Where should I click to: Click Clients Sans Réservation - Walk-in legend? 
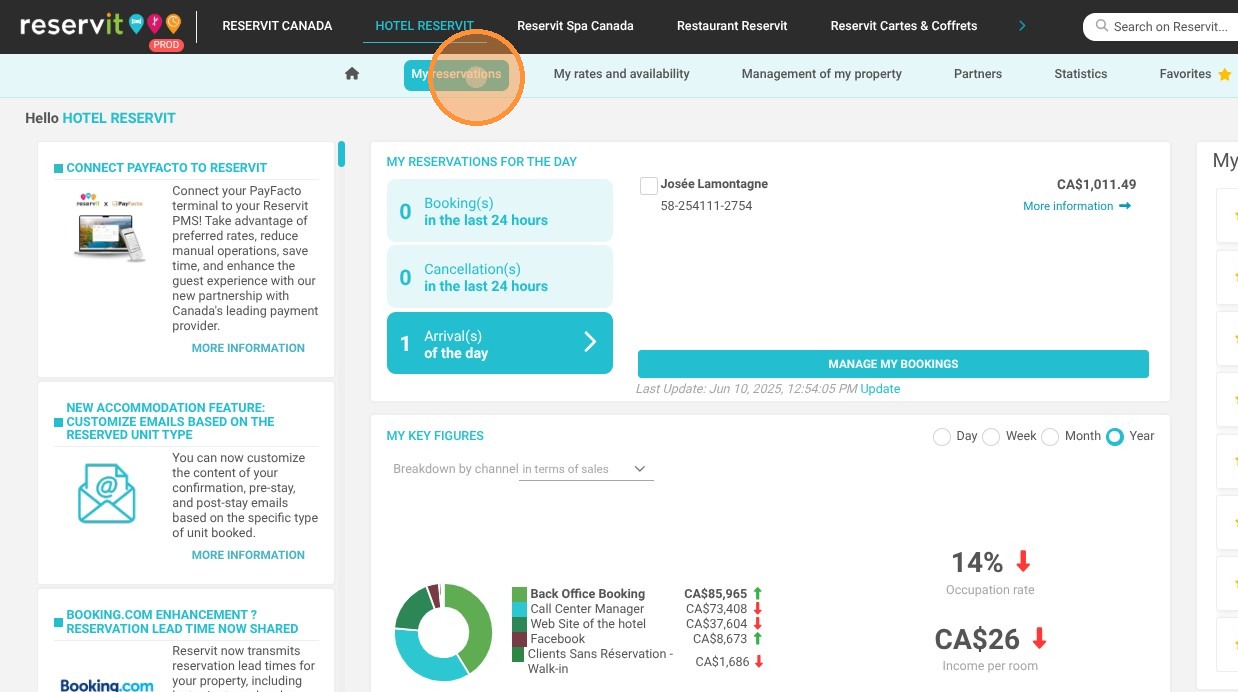[600, 661]
